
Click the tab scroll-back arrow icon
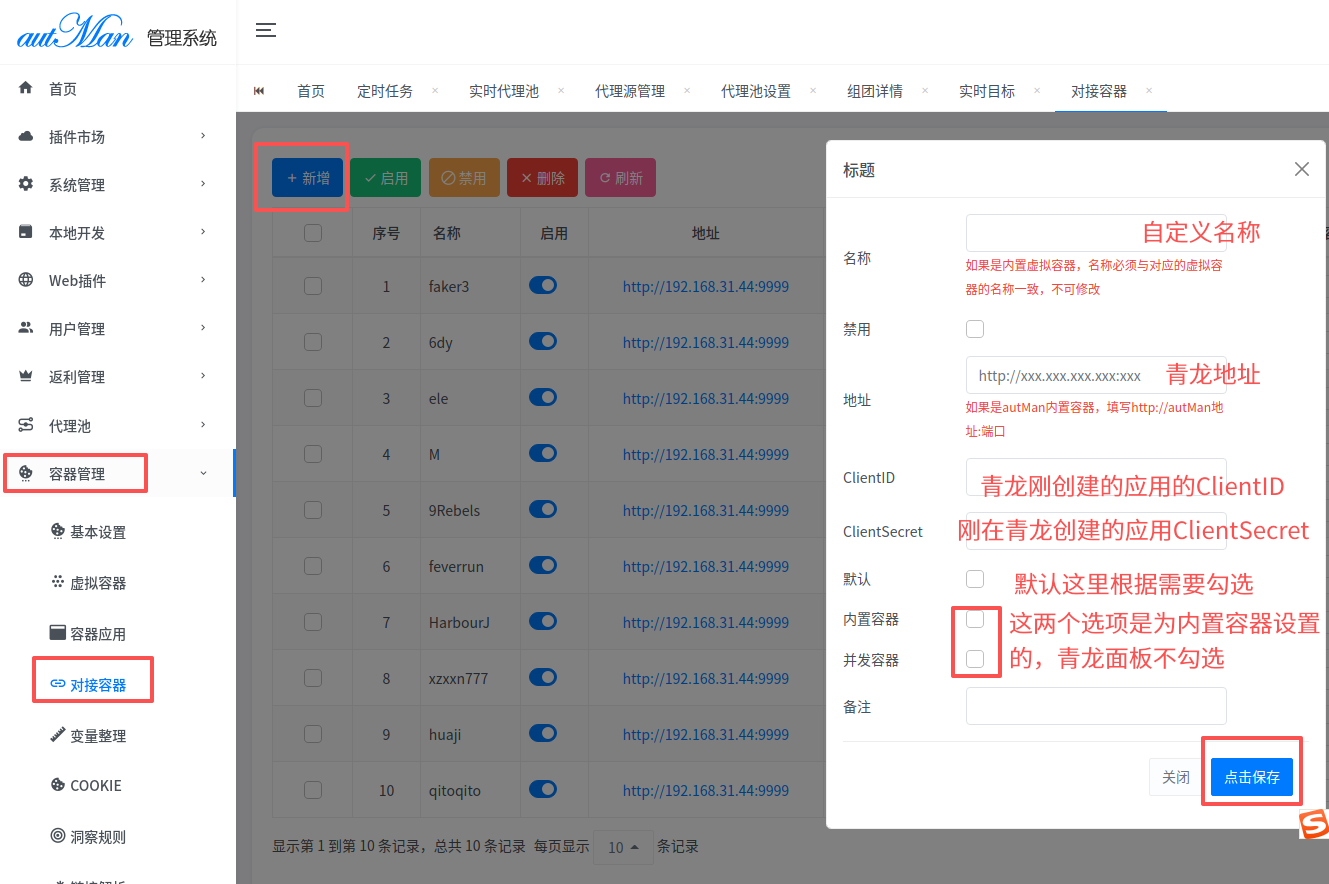259,91
